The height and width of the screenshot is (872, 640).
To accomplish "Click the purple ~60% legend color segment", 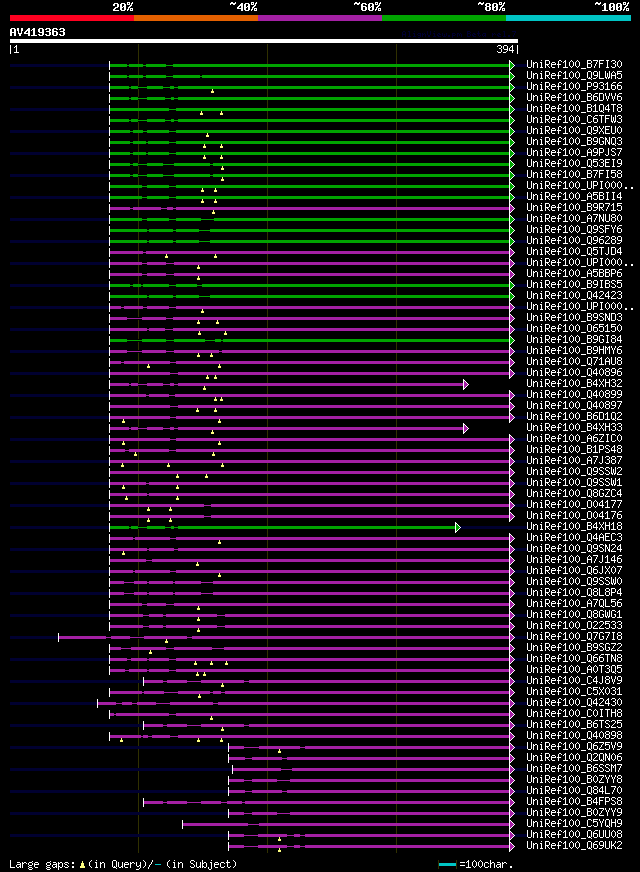I will pyautogui.click(x=320, y=18).
